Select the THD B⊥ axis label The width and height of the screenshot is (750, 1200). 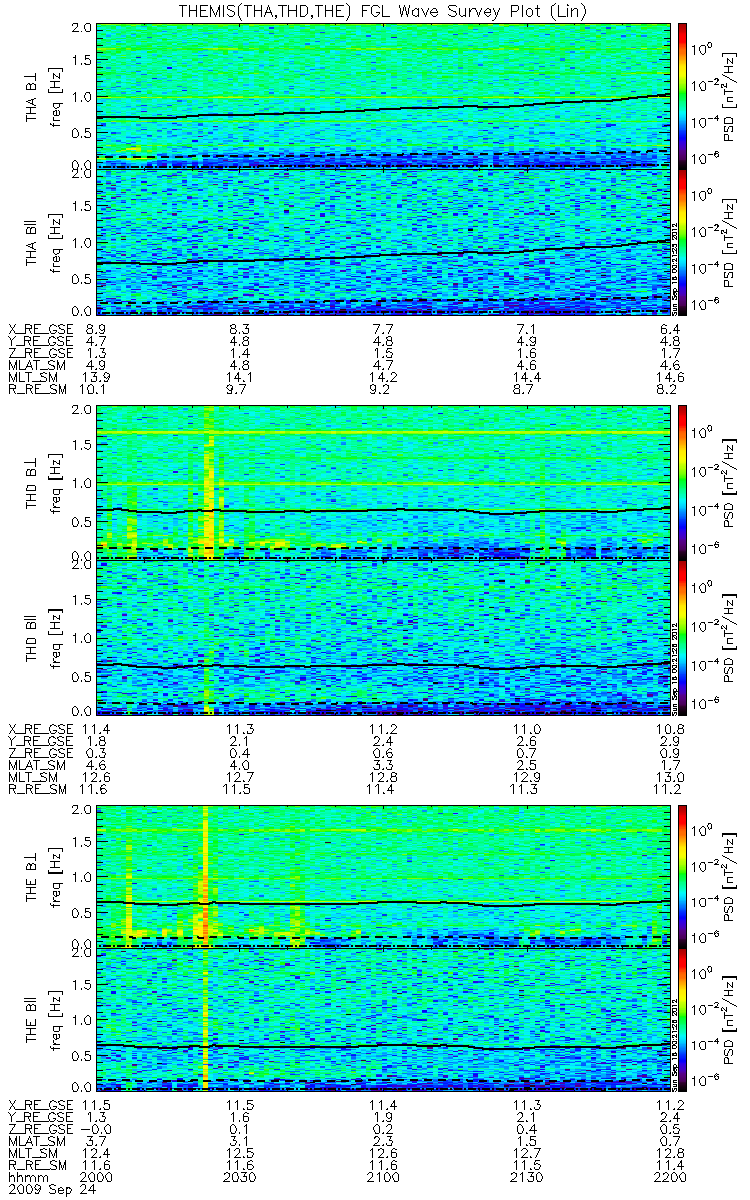[x=32, y=483]
